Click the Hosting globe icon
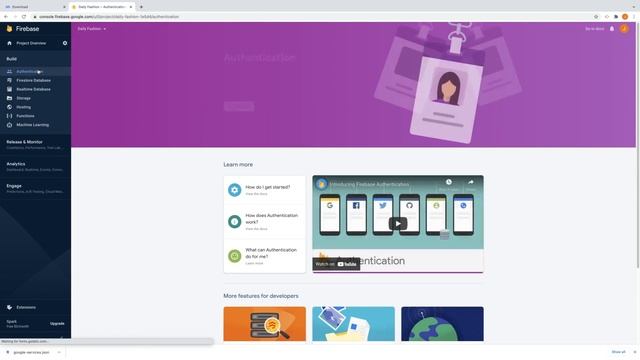Image resolution: width=640 pixels, height=360 pixels. pos(9,107)
